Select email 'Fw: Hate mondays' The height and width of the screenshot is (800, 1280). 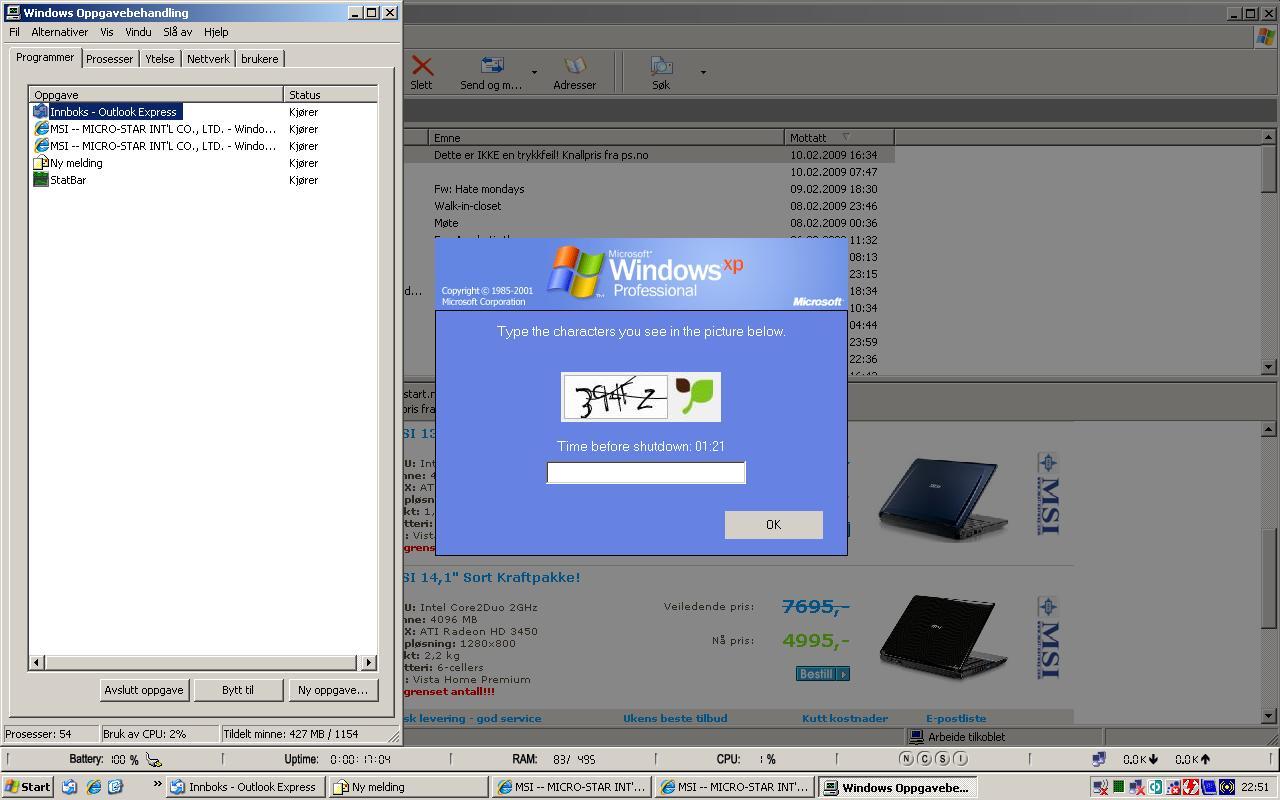click(x=479, y=189)
